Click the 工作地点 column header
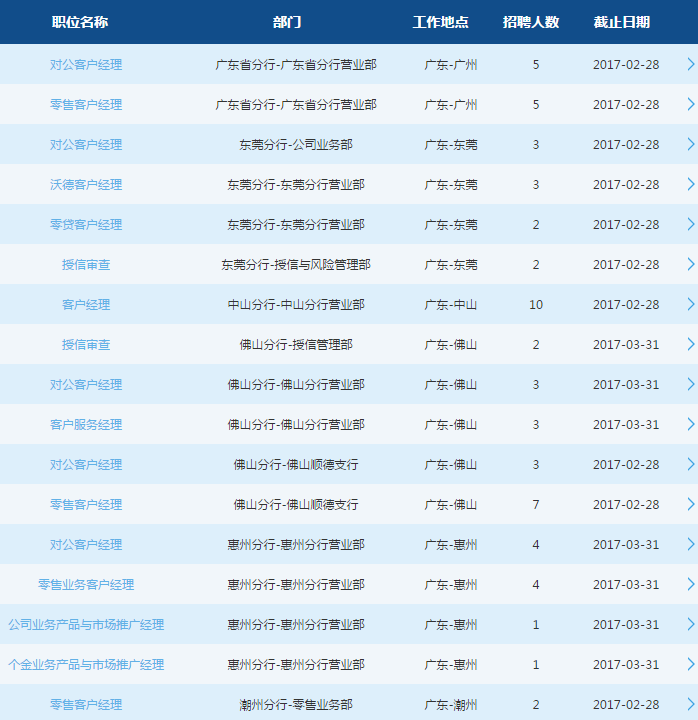 pos(440,22)
